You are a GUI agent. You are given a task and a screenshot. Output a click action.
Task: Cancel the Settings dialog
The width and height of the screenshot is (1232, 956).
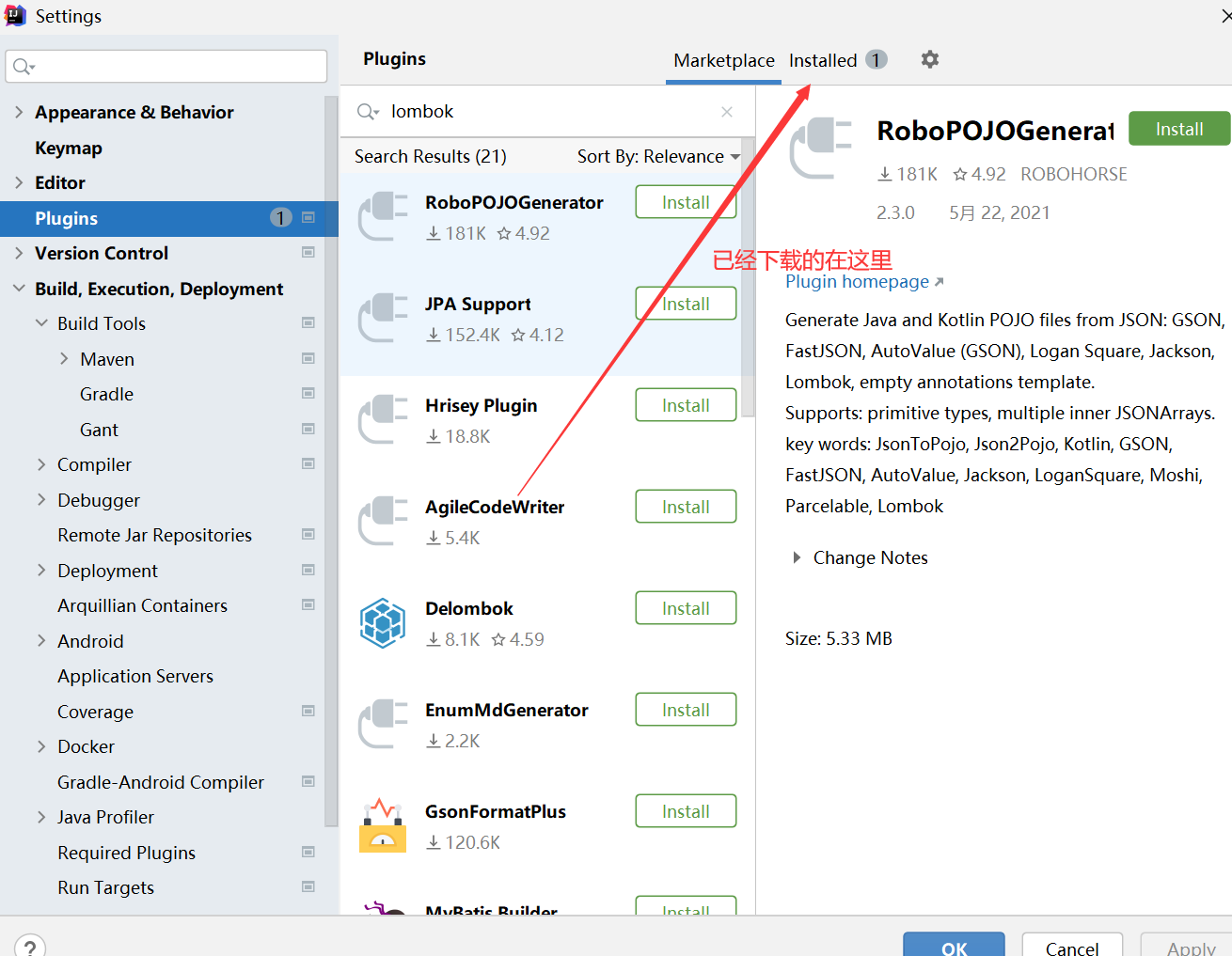pos(1072,945)
